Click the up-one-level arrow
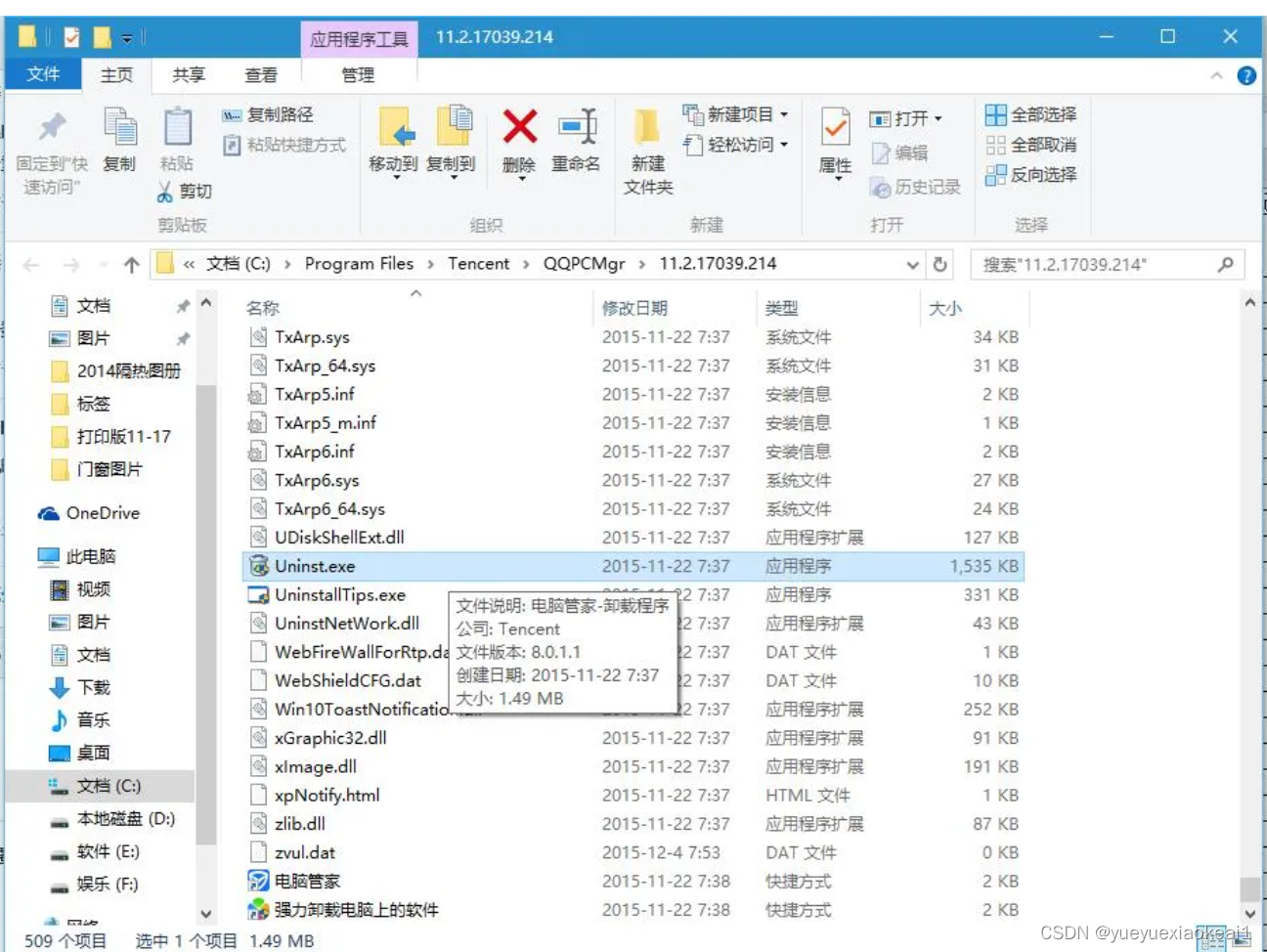 [x=132, y=265]
